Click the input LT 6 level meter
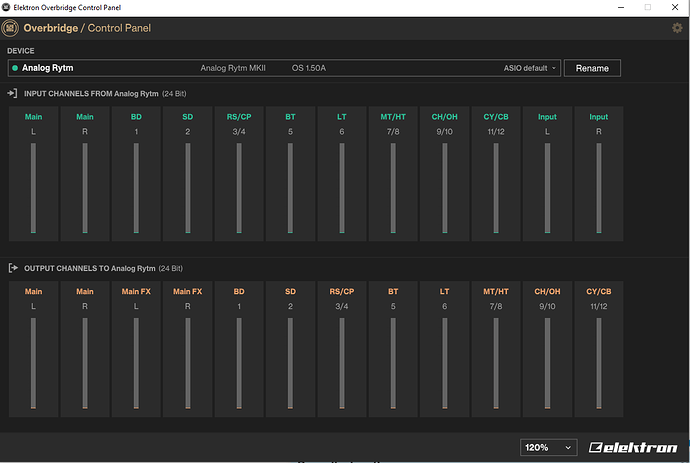 click(342, 188)
